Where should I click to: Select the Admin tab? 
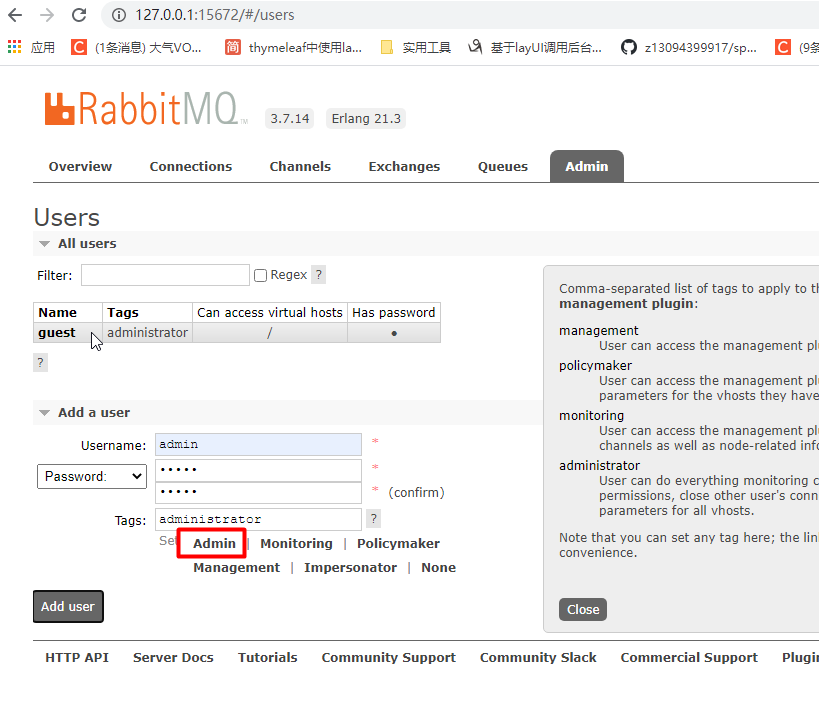pos(587,166)
